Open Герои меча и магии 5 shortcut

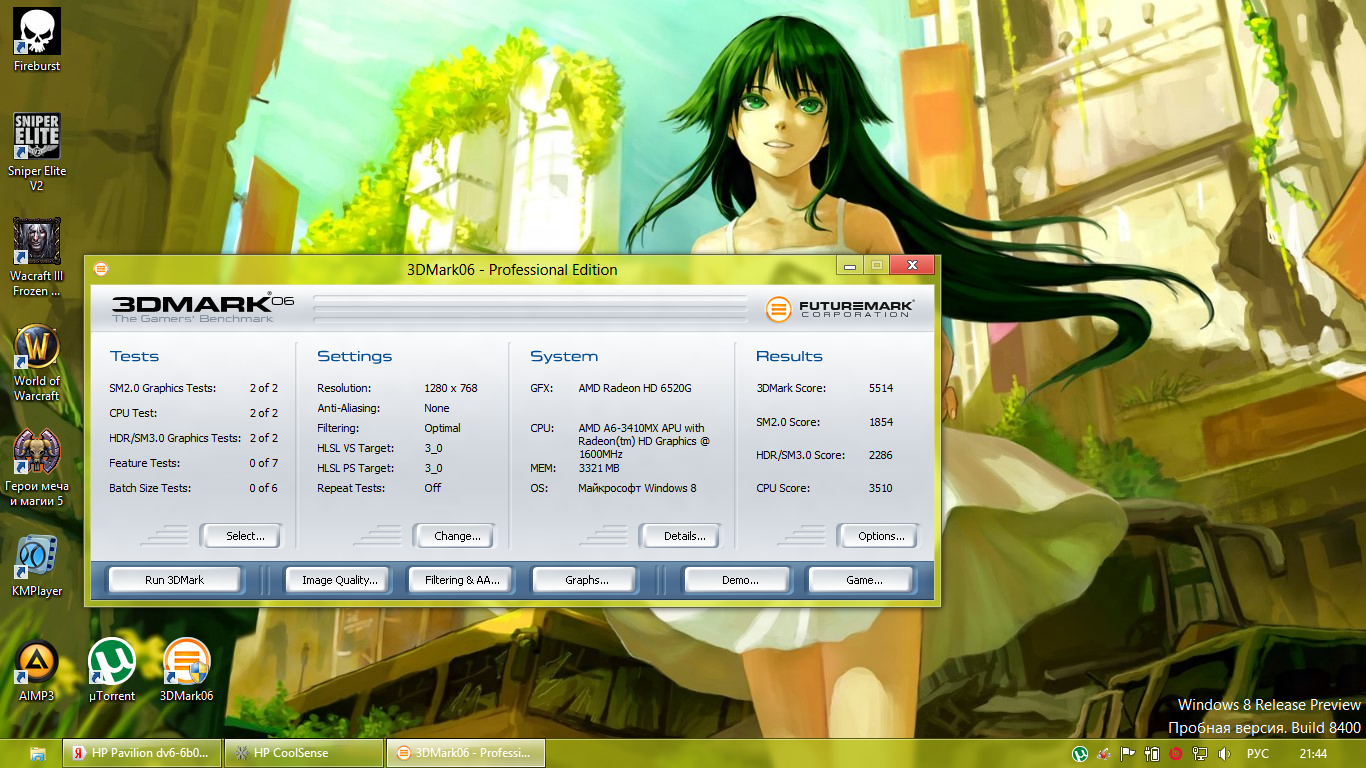pos(37,468)
